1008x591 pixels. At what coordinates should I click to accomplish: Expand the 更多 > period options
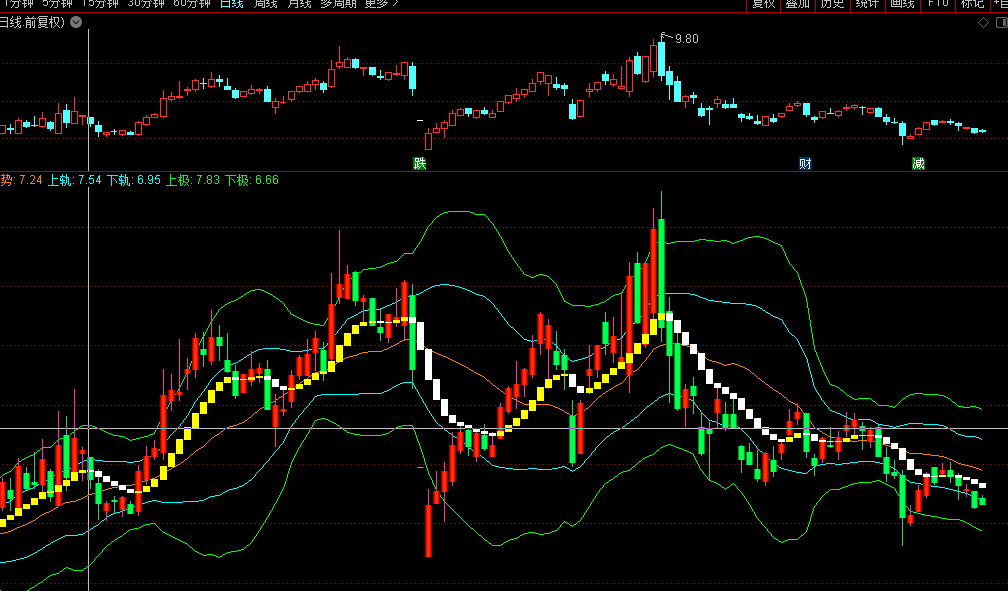[x=381, y=3]
